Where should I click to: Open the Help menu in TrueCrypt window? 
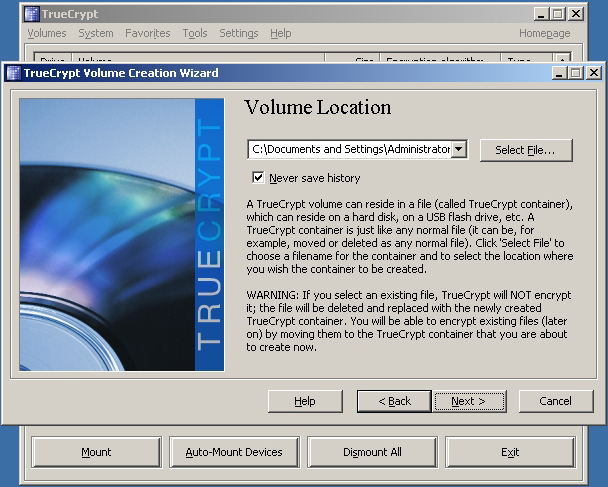281,33
